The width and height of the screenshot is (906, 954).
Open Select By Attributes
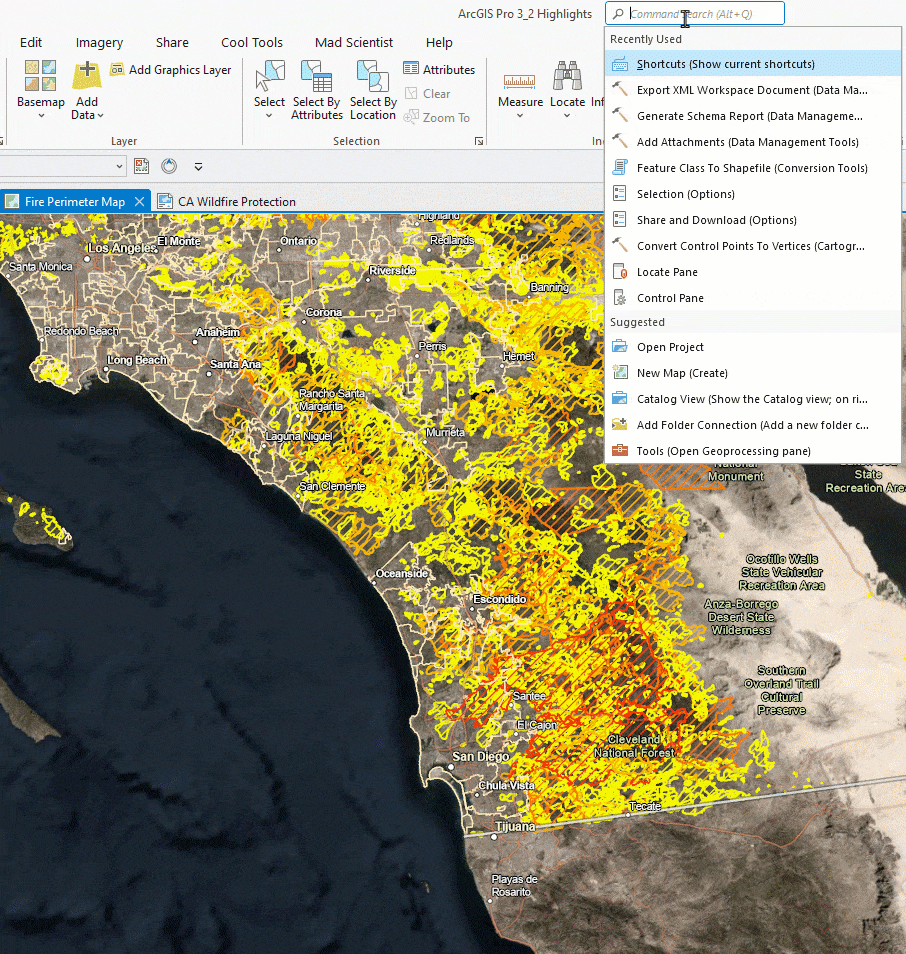[x=316, y=89]
